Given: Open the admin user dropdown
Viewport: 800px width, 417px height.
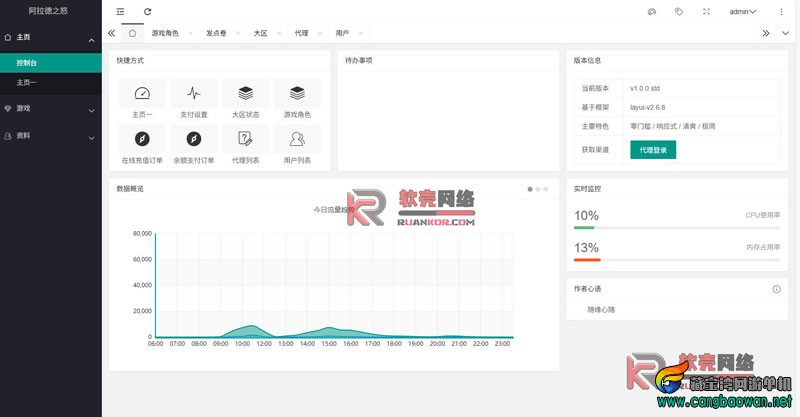Looking at the screenshot, I should (x=742, y=12).
